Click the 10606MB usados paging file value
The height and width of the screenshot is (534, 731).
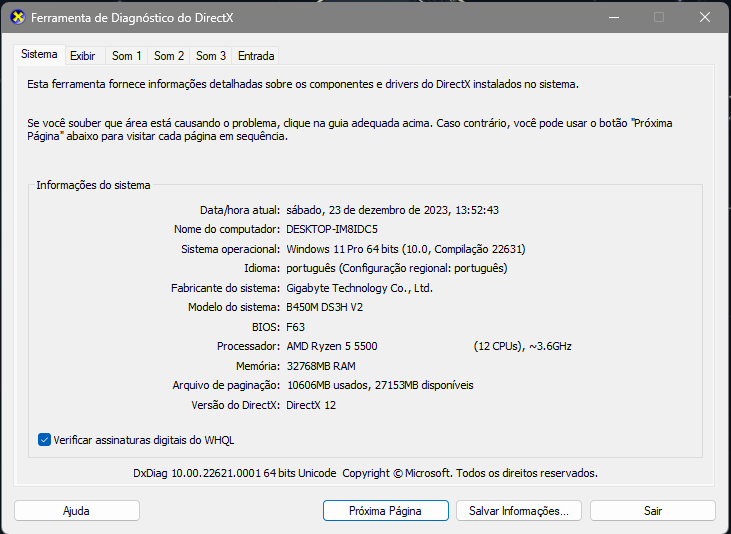380,385
